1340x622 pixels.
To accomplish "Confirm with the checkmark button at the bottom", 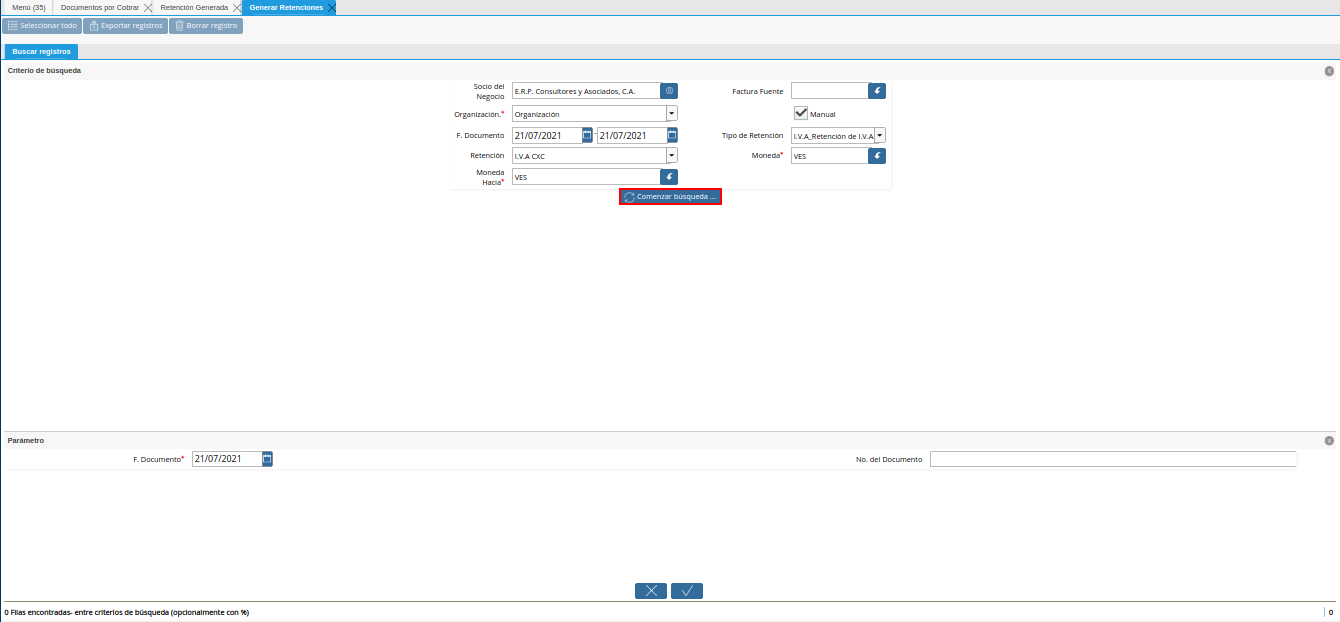I will click(687, 591).
